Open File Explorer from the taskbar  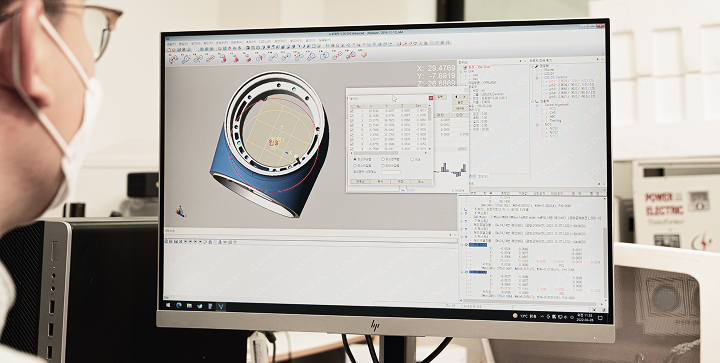coord(189,306)
